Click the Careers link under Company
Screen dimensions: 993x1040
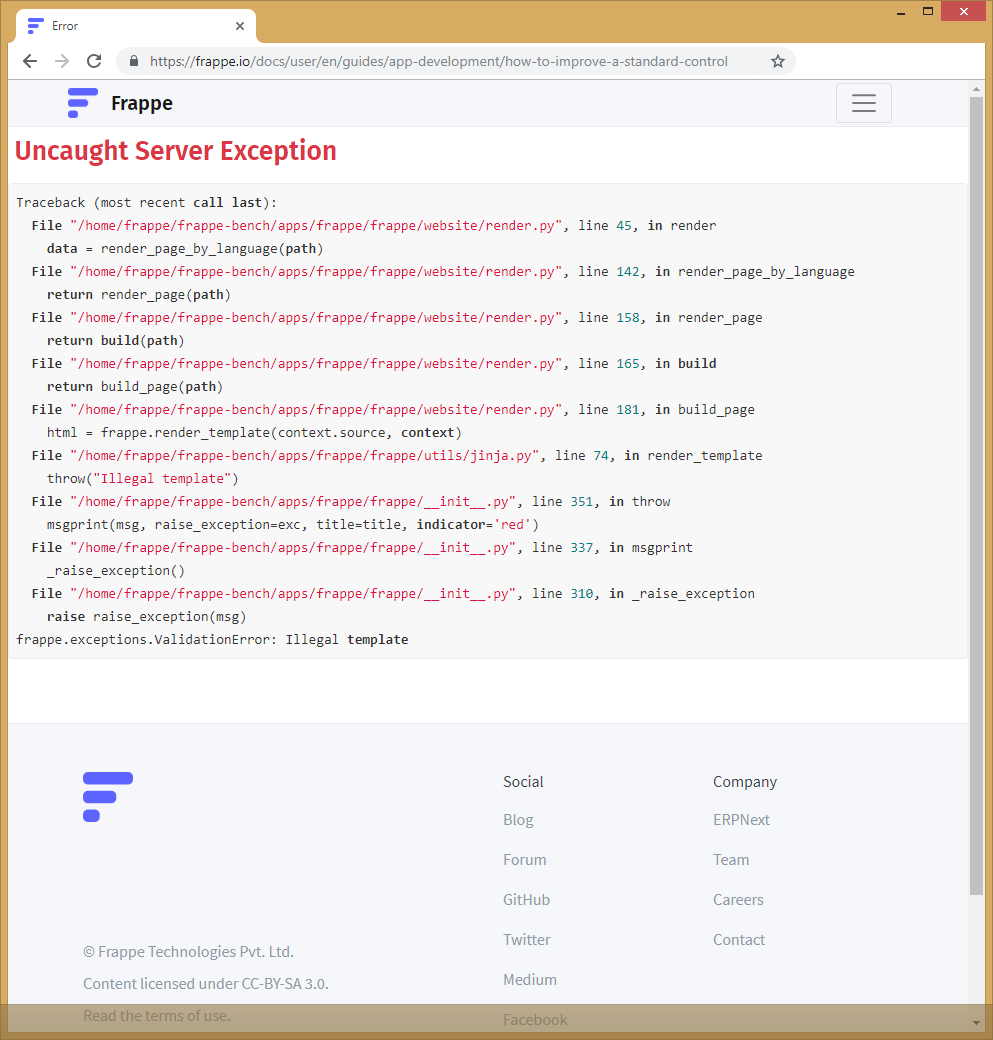(x=738, y=899)
